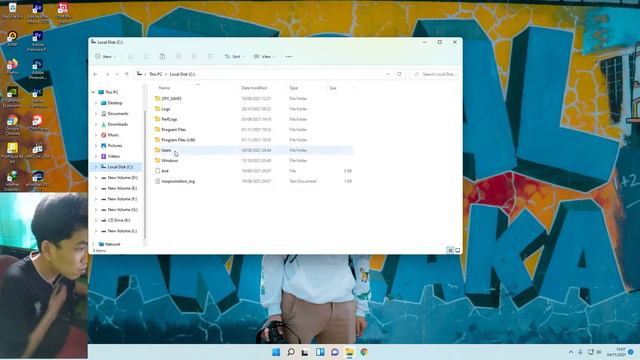Sort by Date modified column header
This screenshot has height=360, width=640.
(254, 88)
